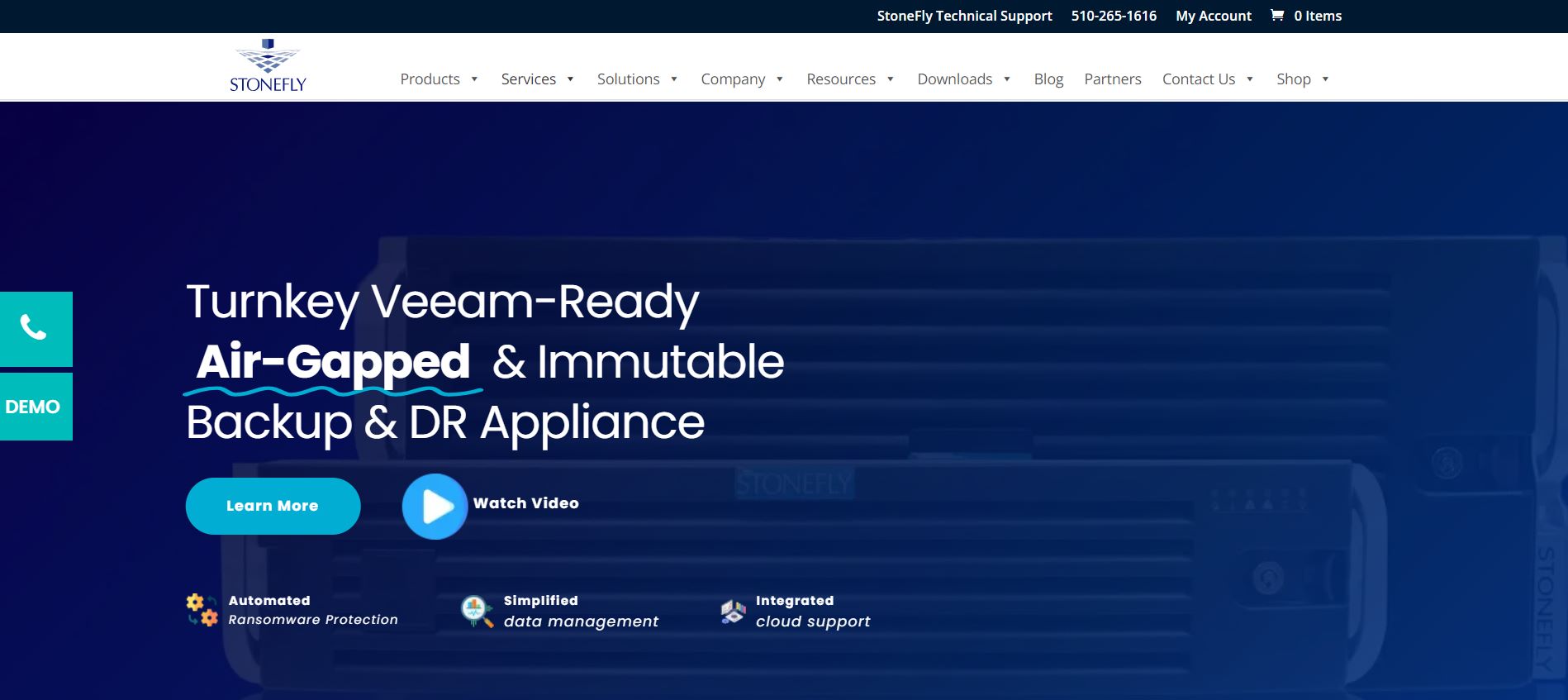1568x700 pixels.
Task: Click the Watch Video text
Action: 525,503
